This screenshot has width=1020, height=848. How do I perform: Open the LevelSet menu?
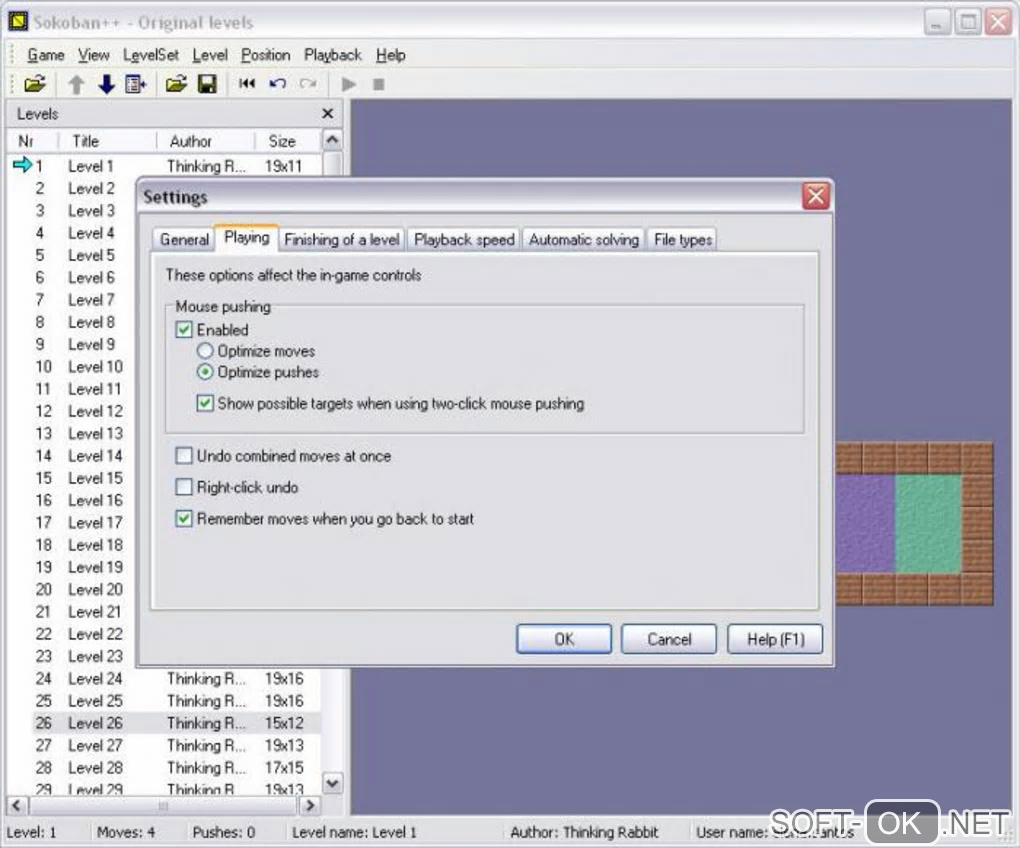point(150,55)
